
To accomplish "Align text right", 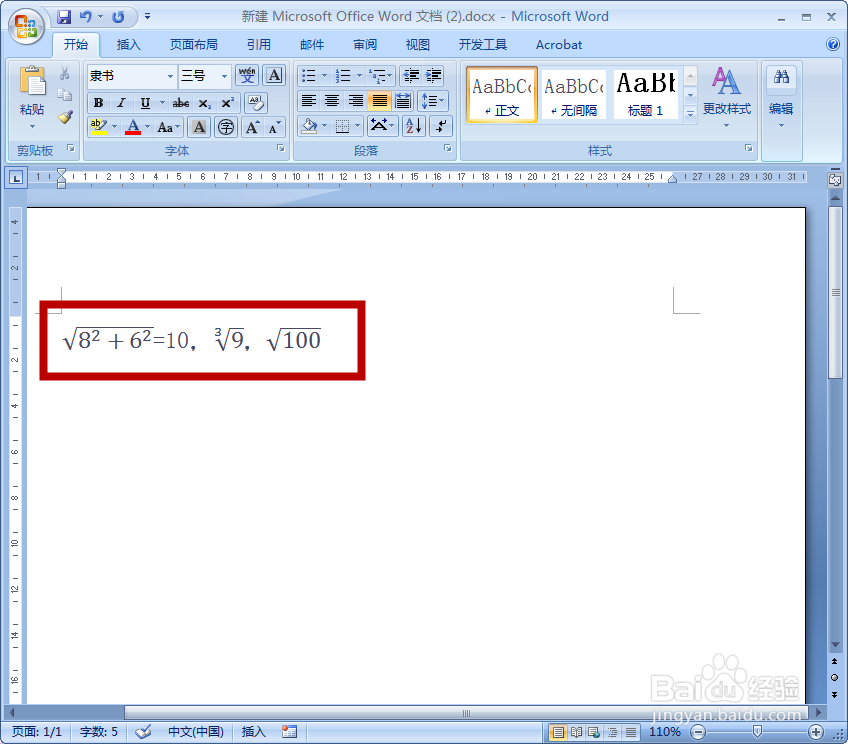I will click(x=355, y=101).
